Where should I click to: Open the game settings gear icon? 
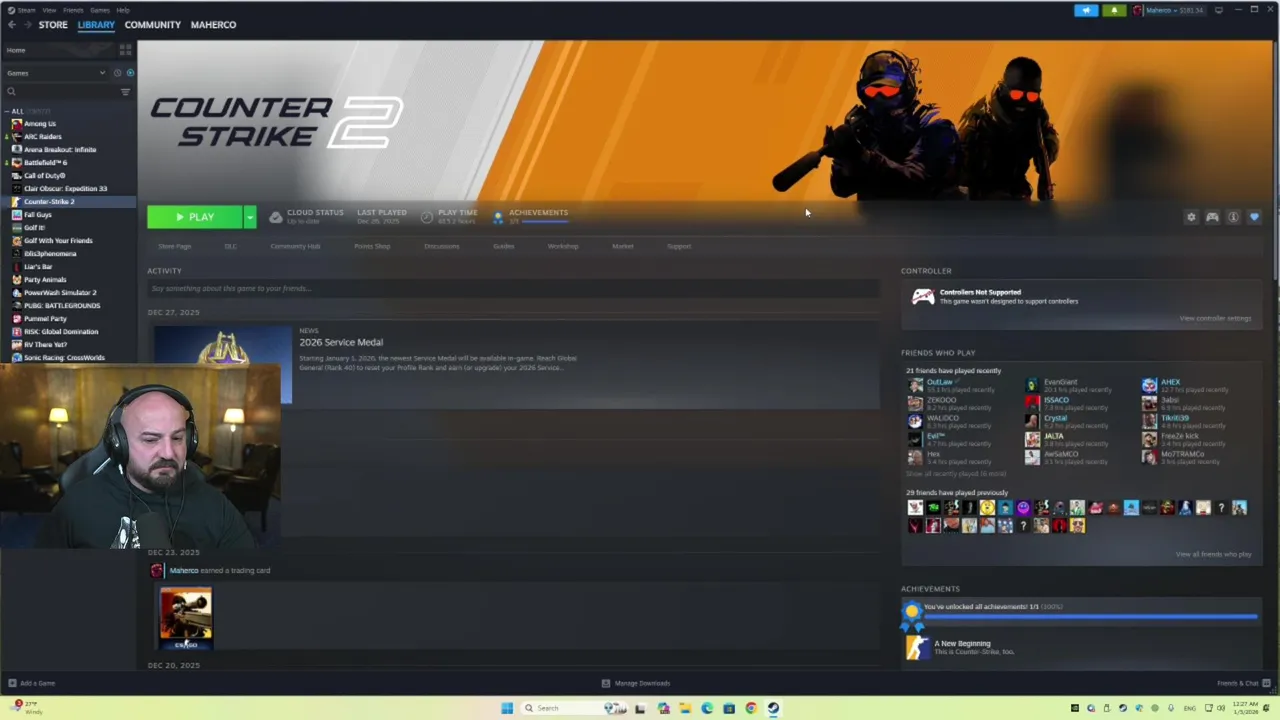click(x=1191, y=217)
